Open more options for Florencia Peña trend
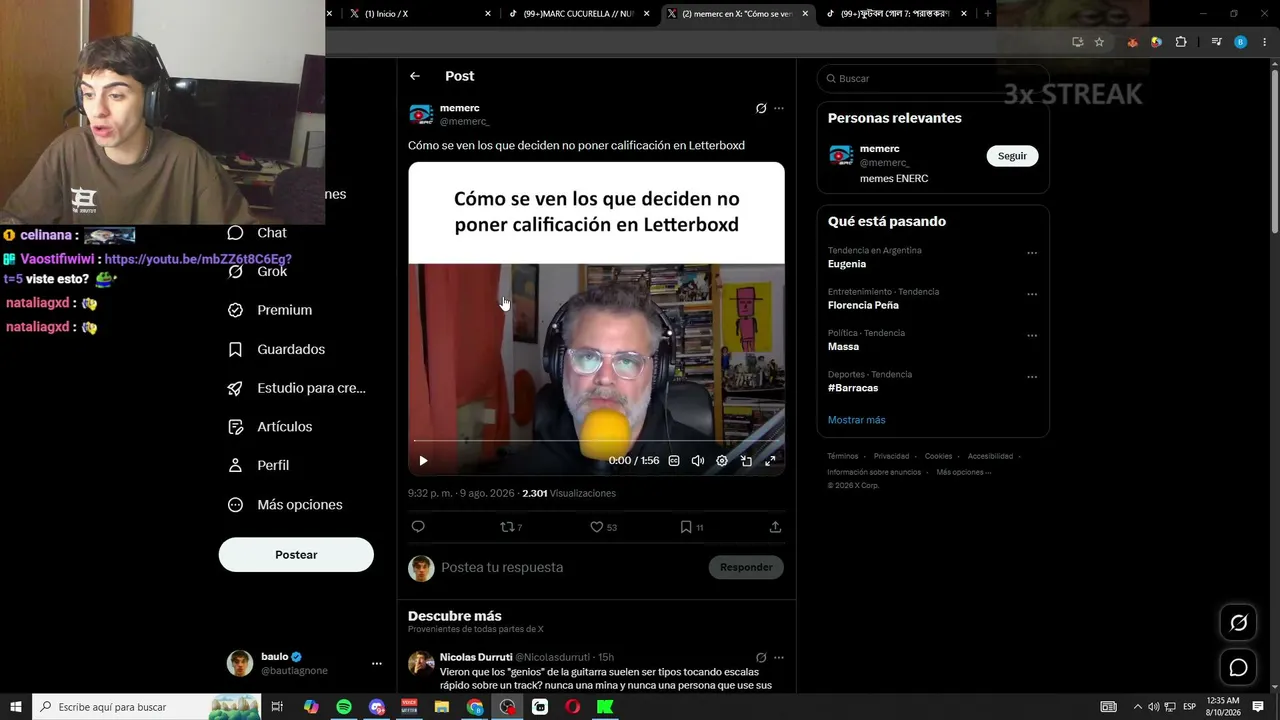The width and height of the screenshot is (1280, 720). 1032,295
